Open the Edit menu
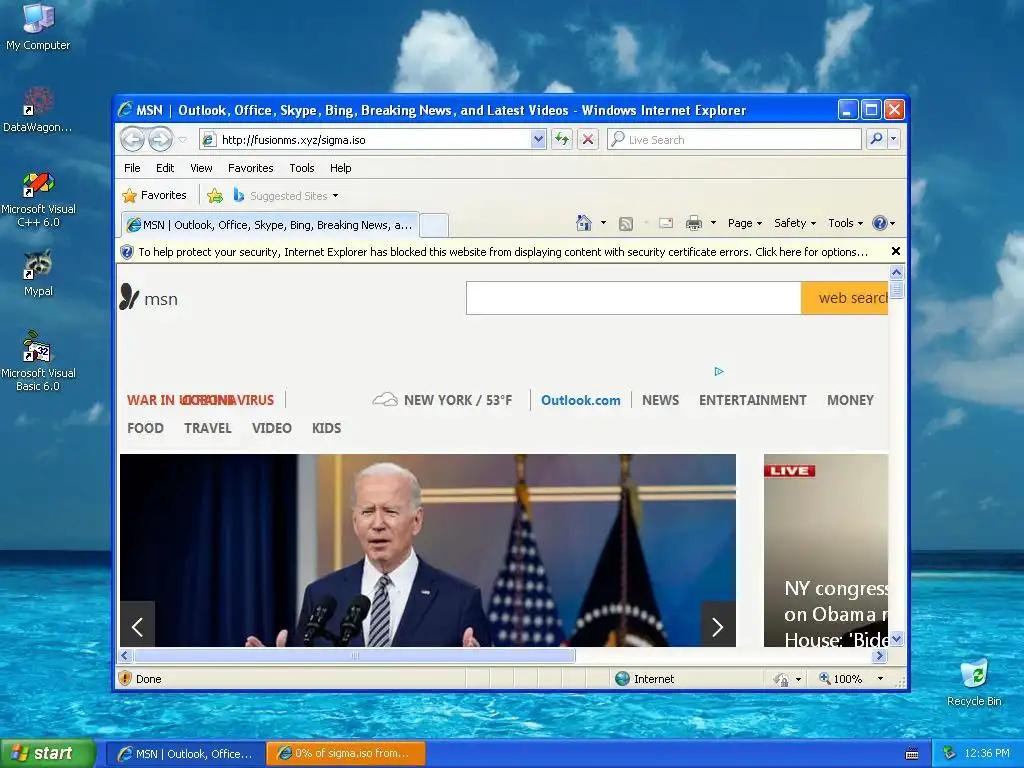 click(x=165, y=168)
